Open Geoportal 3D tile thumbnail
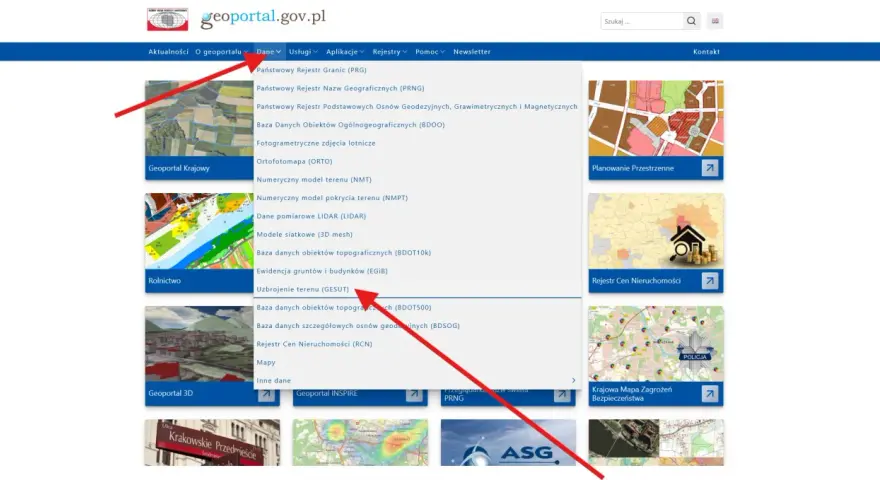This screenshot has width=880, height=480. pyautogui.click(x=199, y=344)
